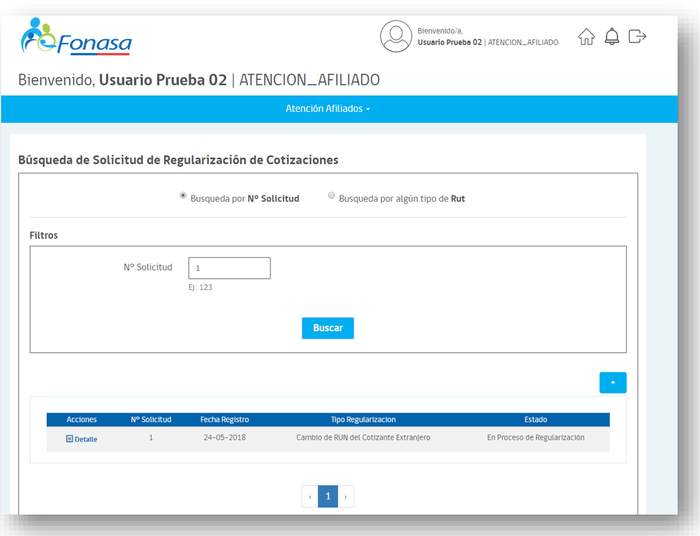Viewport: 700px width, 536px height.
Task: Click the Fecha Registro column header
Action: click(224, 420)
